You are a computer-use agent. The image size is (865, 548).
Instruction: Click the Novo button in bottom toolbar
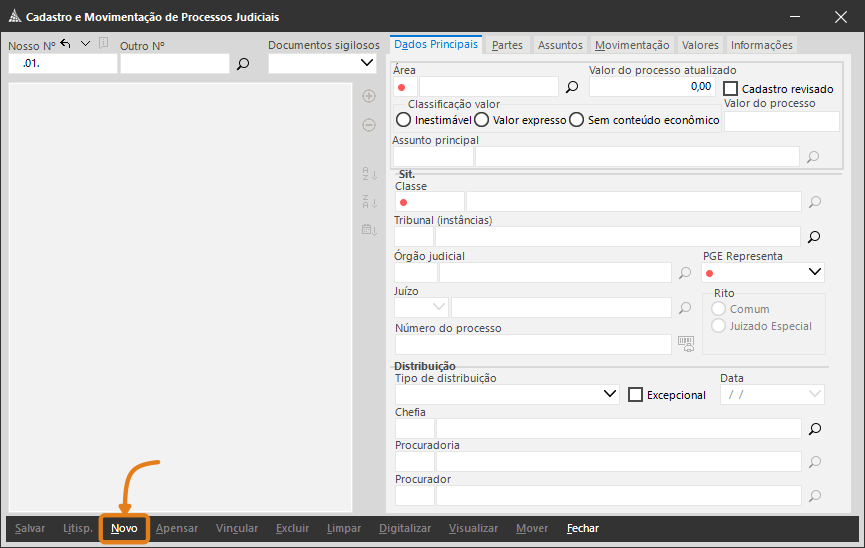click(x=124, y=528)
